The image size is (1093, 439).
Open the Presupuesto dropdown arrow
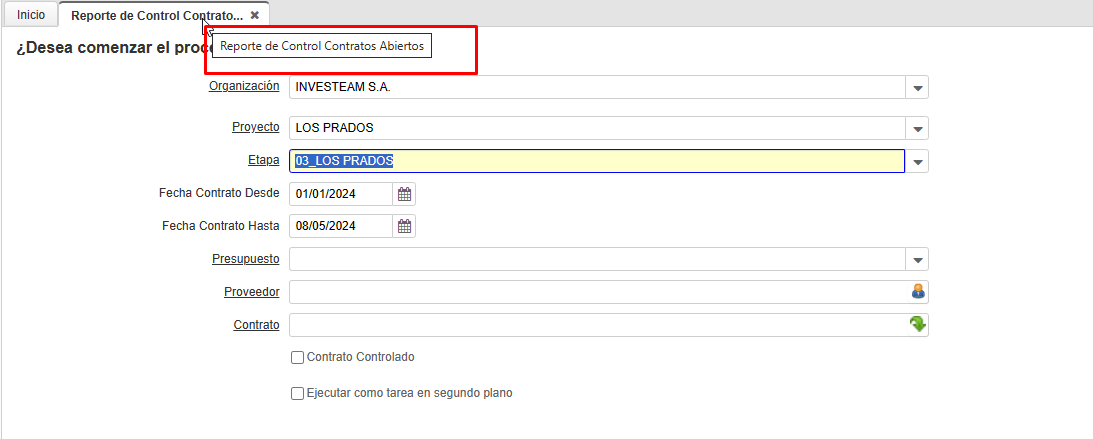point(917,260)
